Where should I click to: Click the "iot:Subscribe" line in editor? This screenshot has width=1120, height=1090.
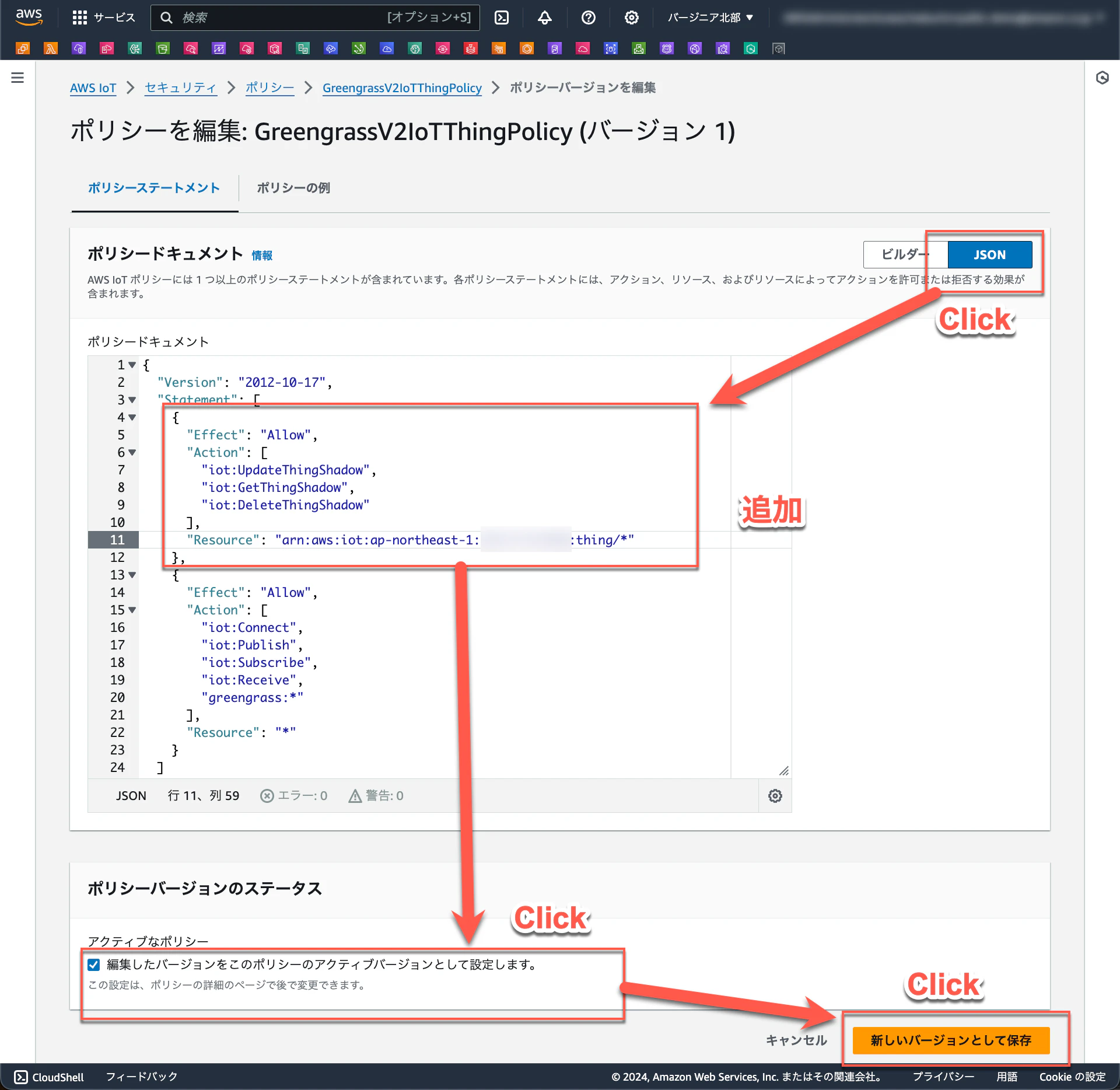coord(260,663)
